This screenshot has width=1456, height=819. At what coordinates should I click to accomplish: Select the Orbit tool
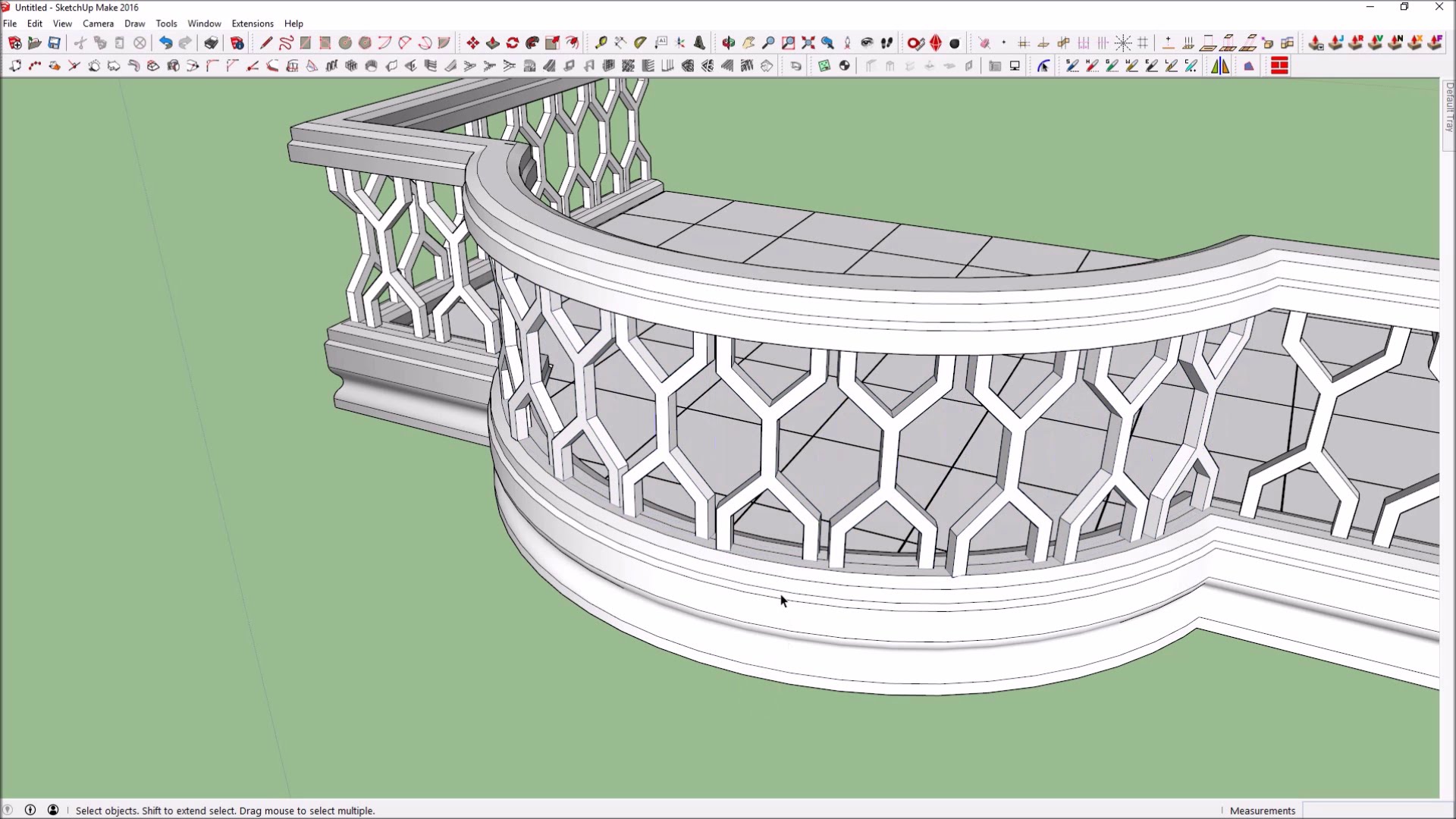pos(728,43)
